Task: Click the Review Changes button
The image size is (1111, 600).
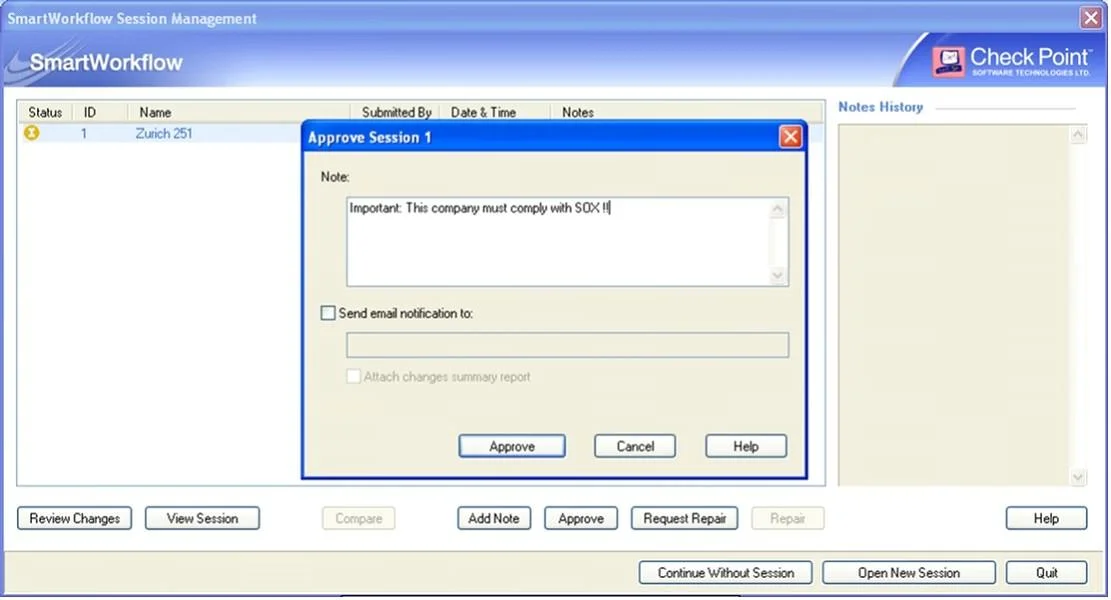Action: tap(74, 519)
